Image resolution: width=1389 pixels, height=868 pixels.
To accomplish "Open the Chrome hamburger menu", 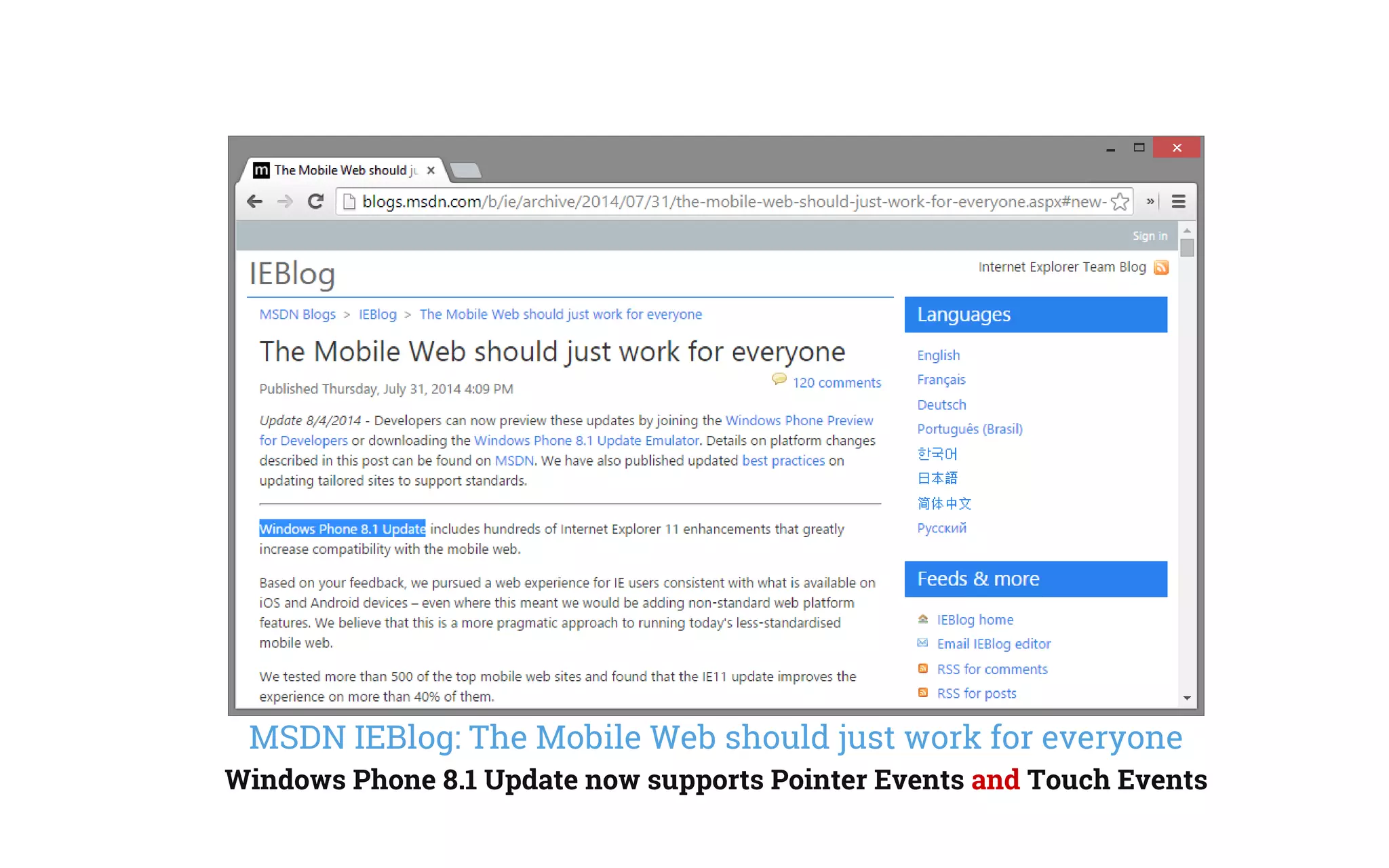I will click(1179, 201).
